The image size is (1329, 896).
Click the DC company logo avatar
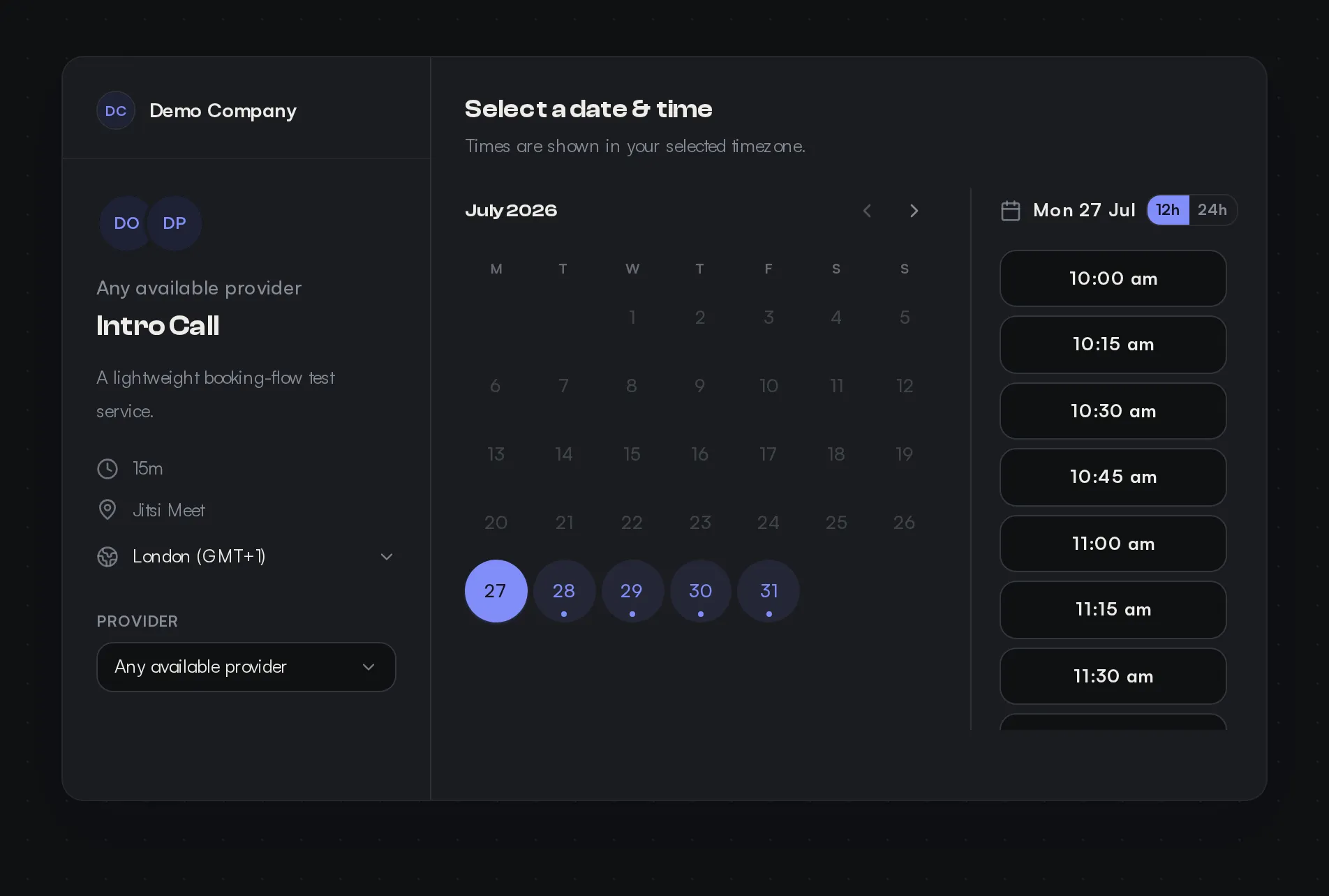116,110
